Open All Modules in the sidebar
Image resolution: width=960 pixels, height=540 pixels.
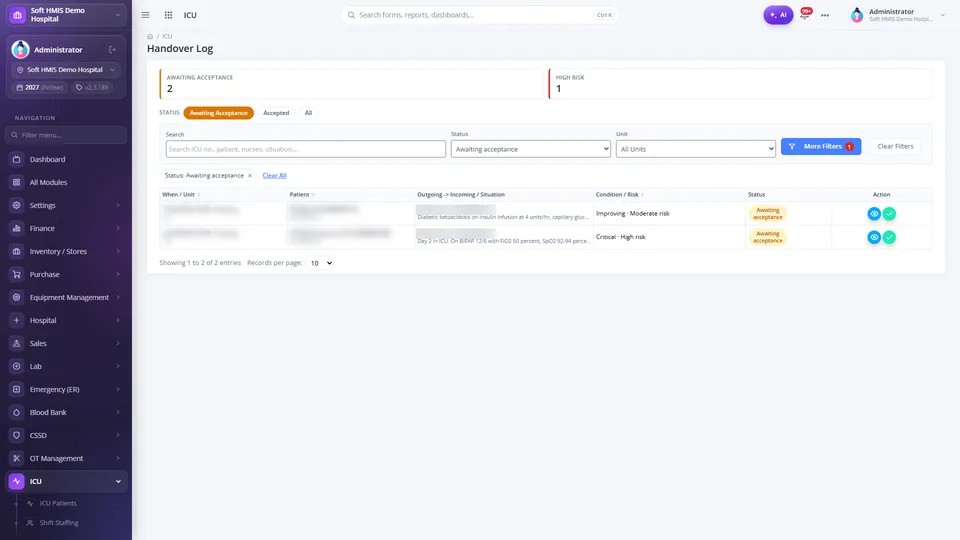pyautogui.click(x=66, y=182)
